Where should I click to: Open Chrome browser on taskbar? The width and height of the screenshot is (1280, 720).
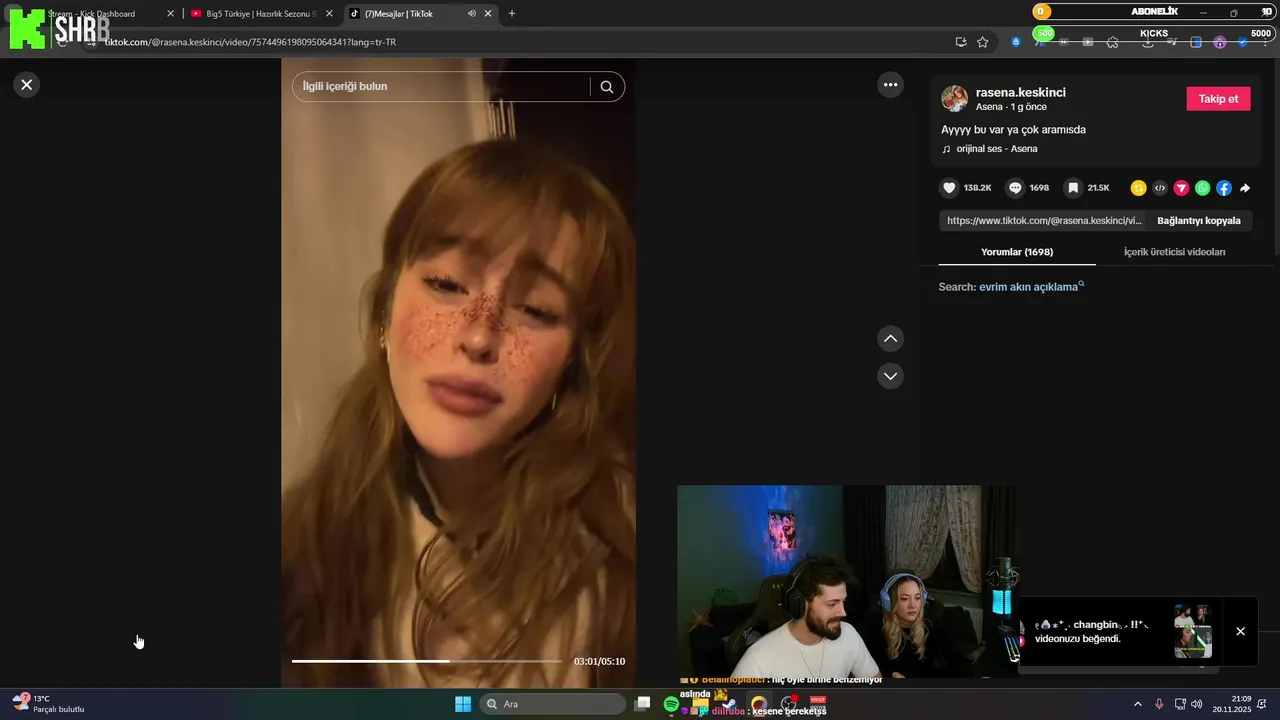coord(759,704)
